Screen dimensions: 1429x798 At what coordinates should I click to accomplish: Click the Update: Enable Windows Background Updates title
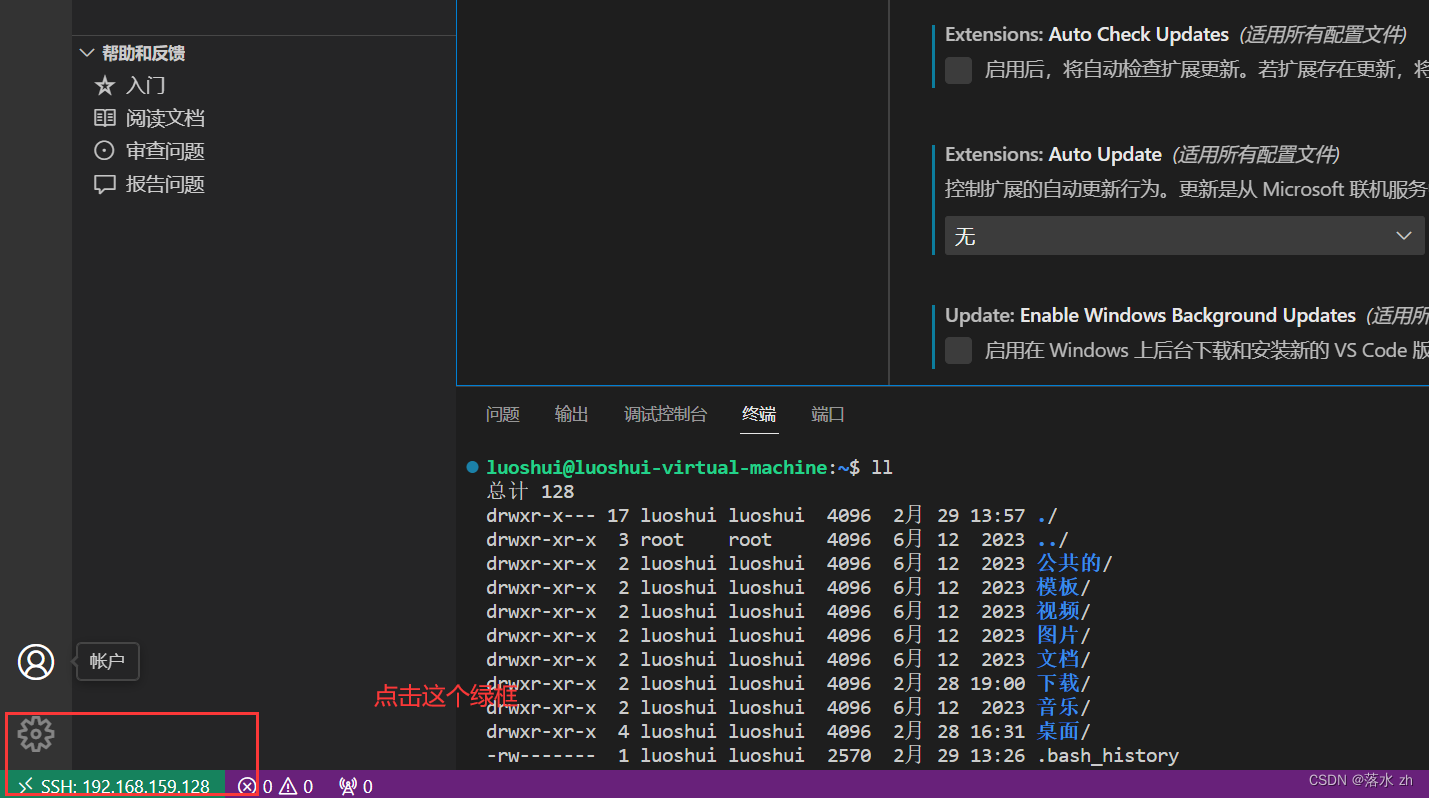tap(1150, 315)
